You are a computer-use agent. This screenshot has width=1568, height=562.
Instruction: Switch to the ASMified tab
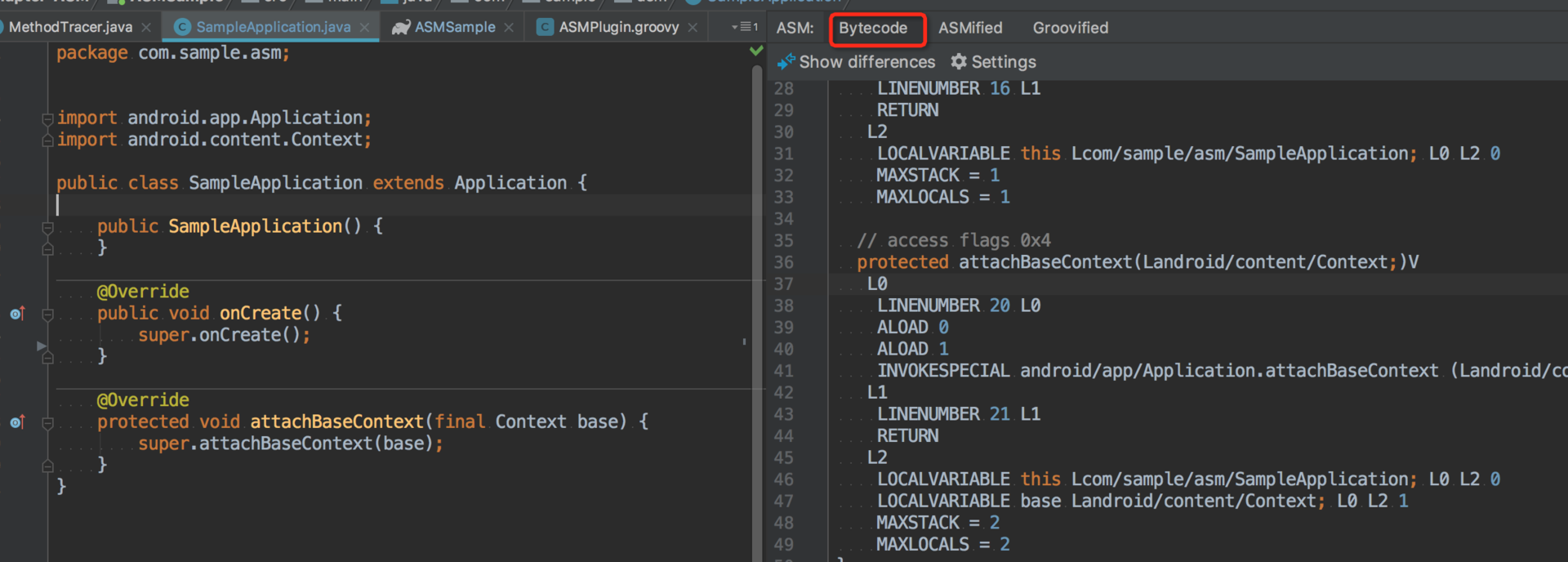969,28
